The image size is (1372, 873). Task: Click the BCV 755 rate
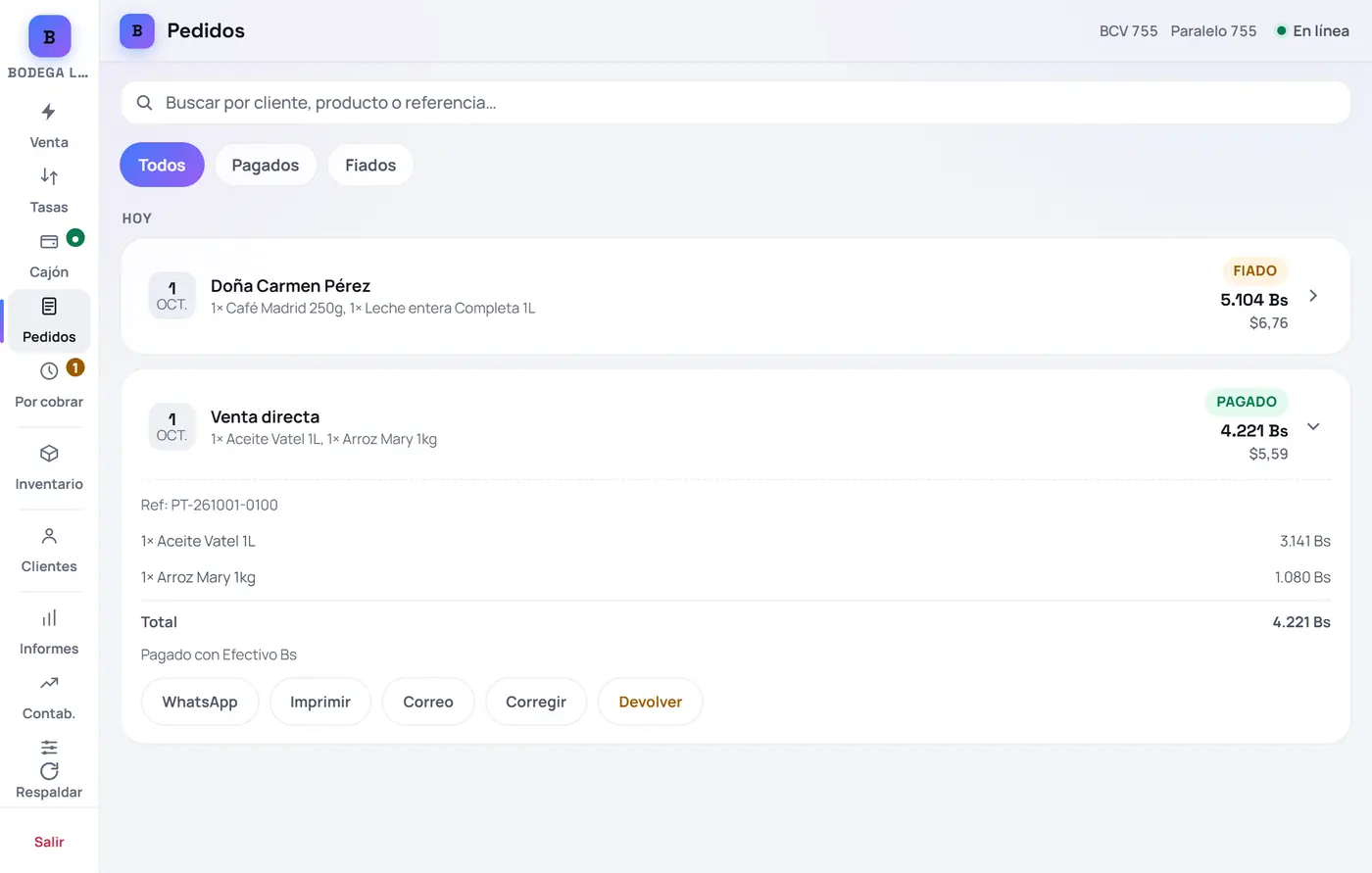tap(1128, 31)
